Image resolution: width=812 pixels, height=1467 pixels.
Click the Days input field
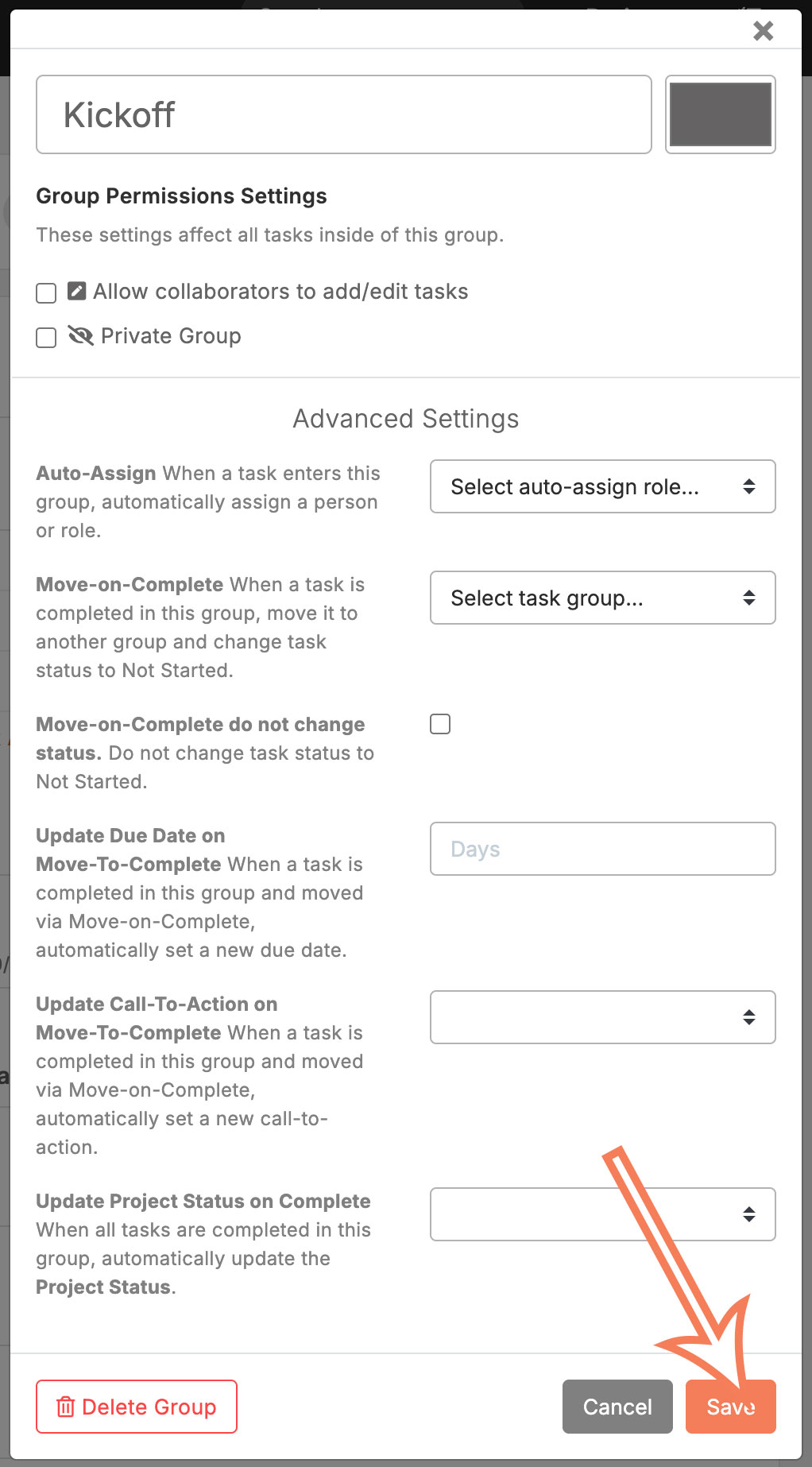603,849
